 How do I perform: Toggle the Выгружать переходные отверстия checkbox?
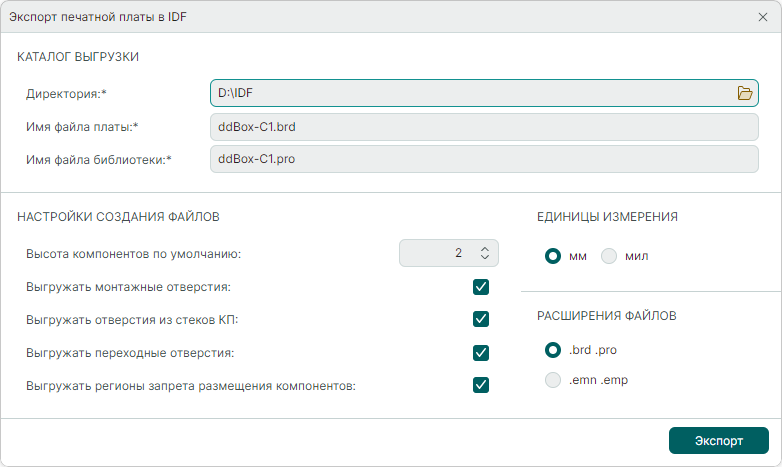click(x=481, y=352)
